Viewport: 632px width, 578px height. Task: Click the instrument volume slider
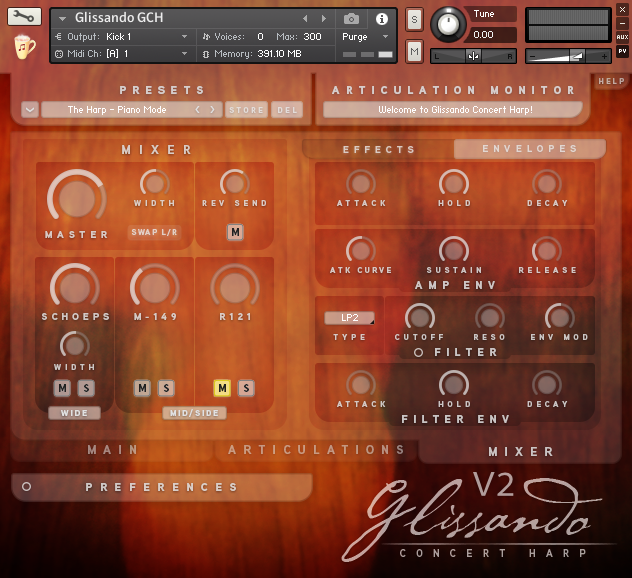(568, 56)
